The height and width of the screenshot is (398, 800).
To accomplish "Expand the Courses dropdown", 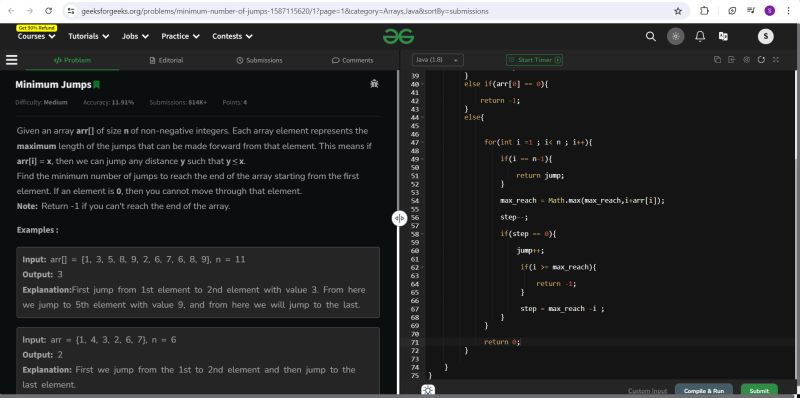I will (x=37, y=36).
